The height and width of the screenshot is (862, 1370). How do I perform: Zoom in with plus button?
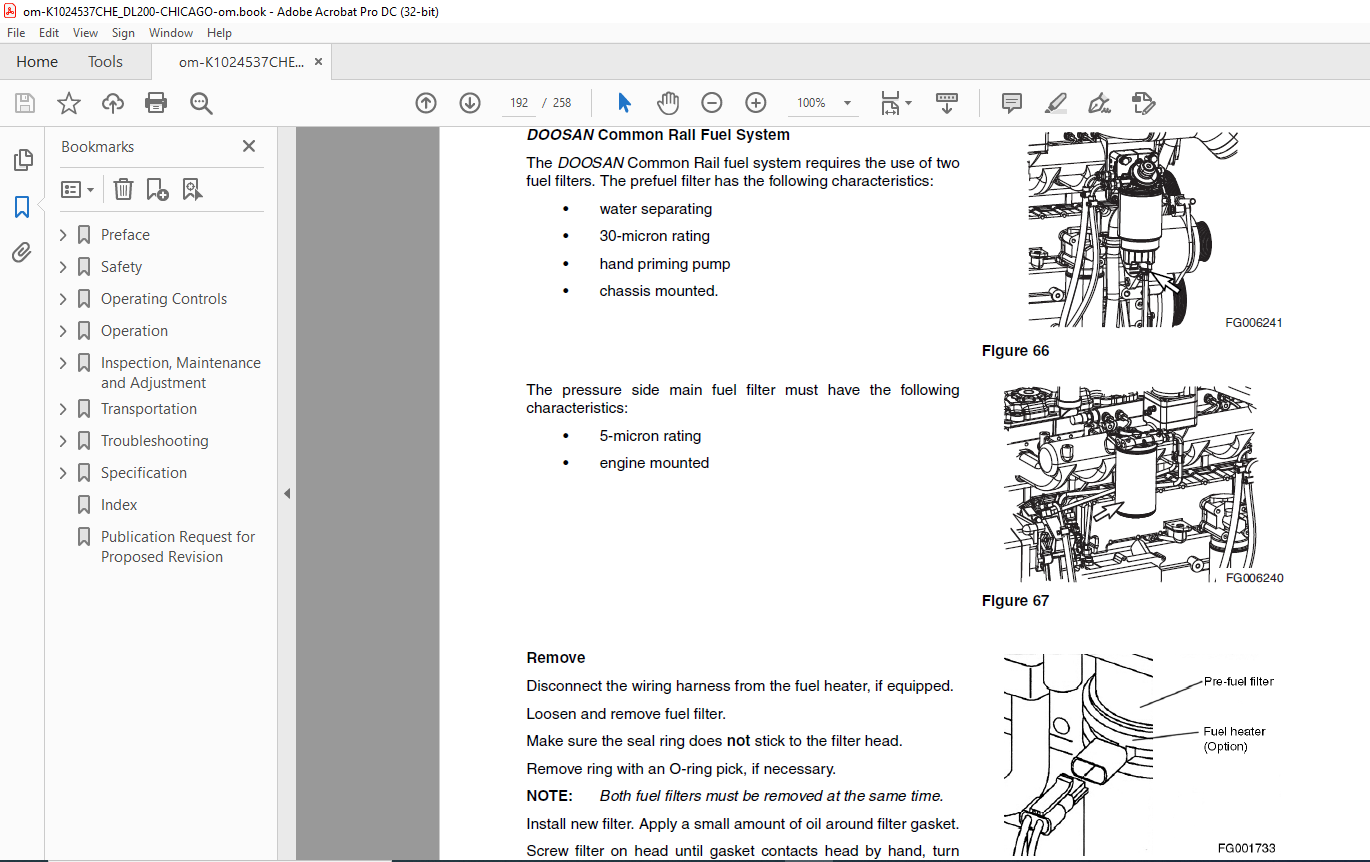click(756, 103)
